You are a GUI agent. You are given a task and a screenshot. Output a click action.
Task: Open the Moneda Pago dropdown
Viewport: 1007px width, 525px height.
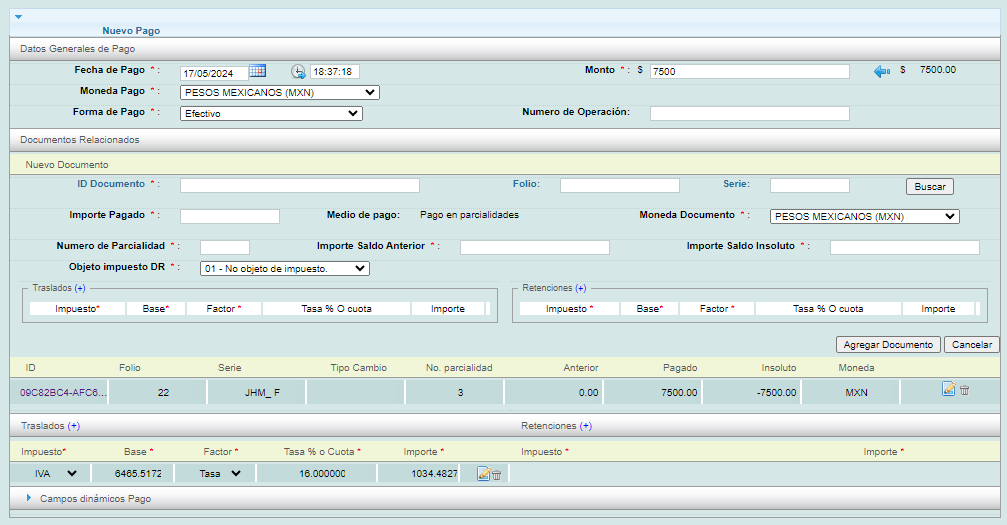tap(279, 93)
